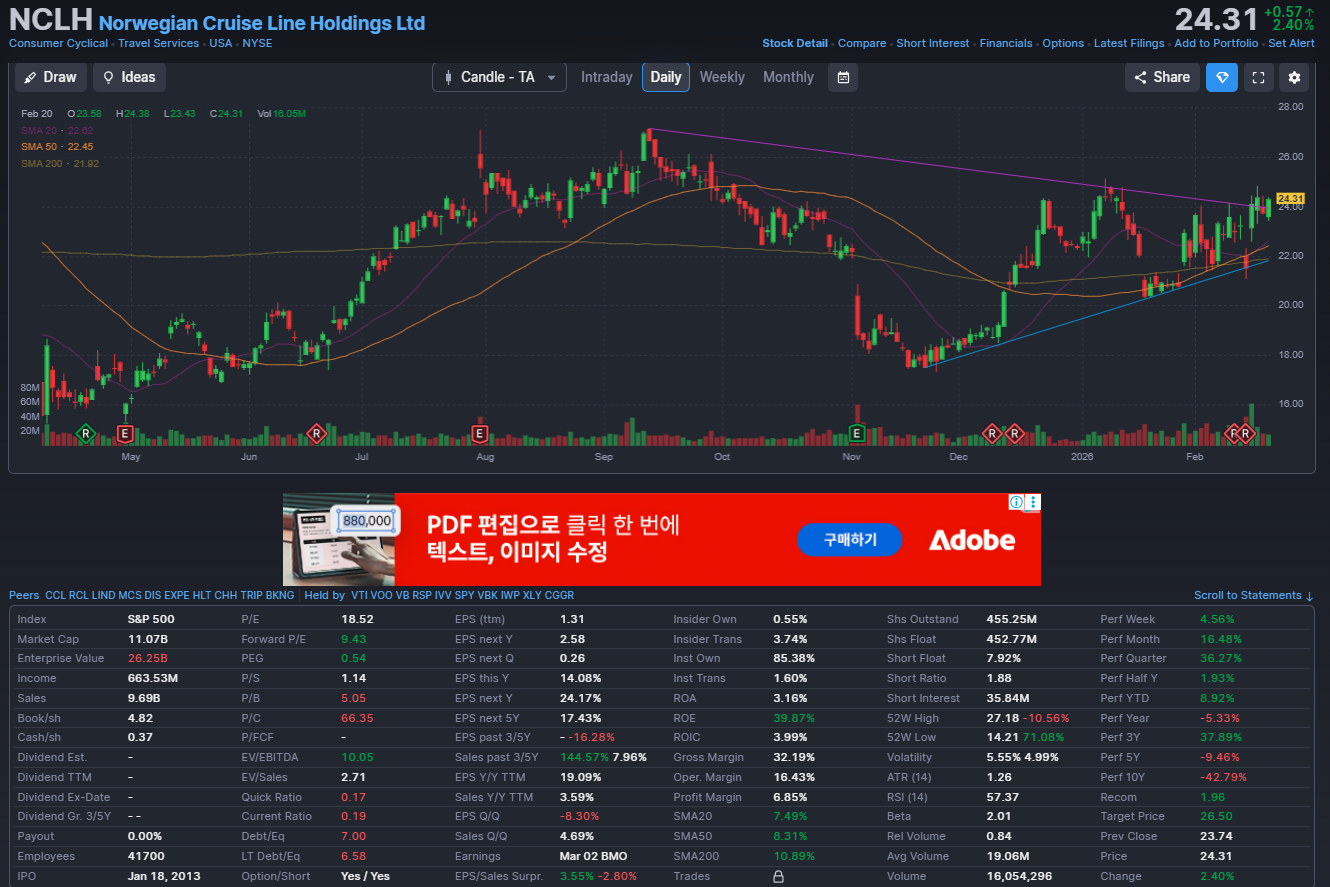Click the AdChoices info icon on ad
1330x887 pixels.
pyautogui.click(x=1016, y=502)
